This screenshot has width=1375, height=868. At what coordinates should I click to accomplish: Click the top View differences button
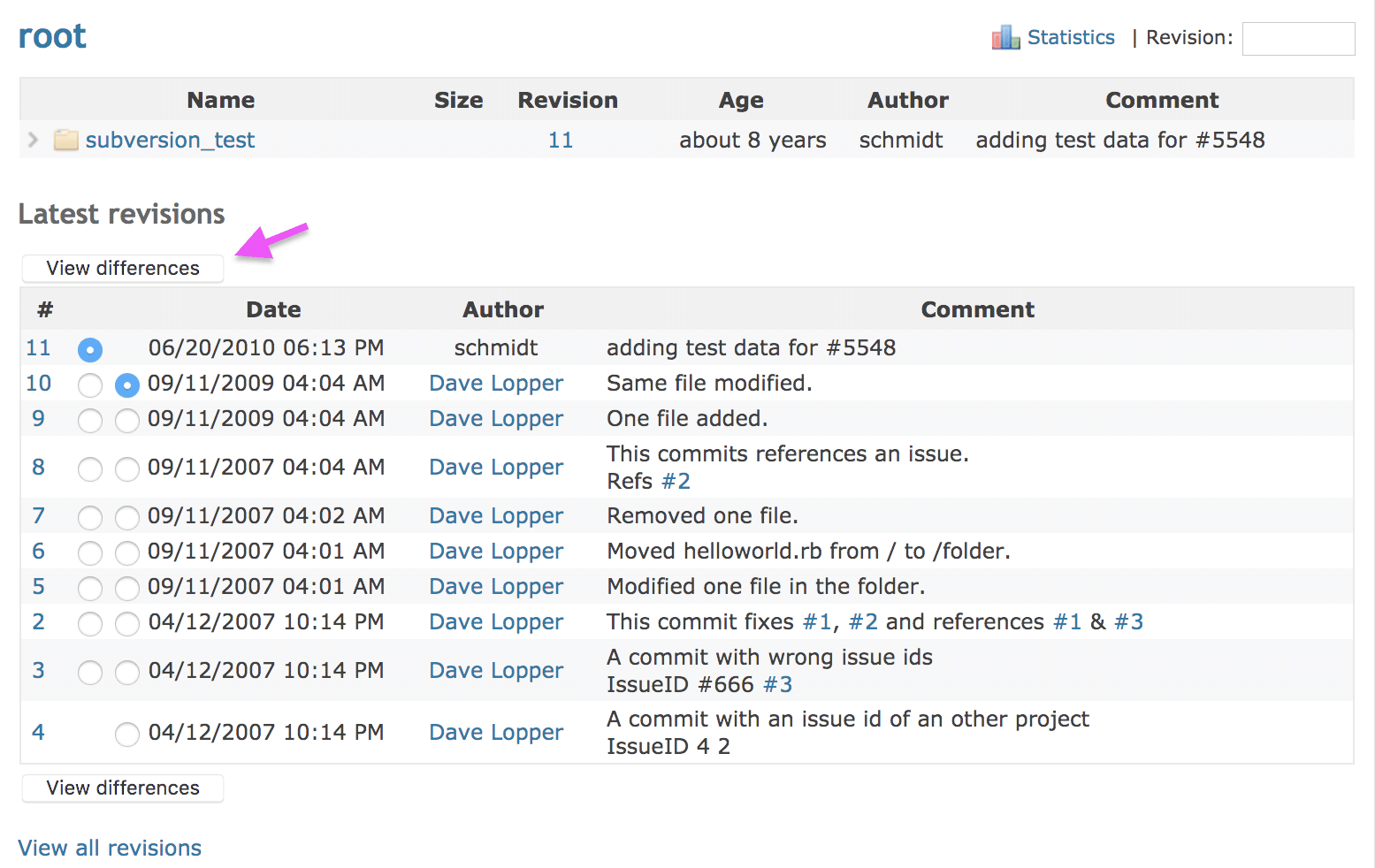tap(123, 268)
